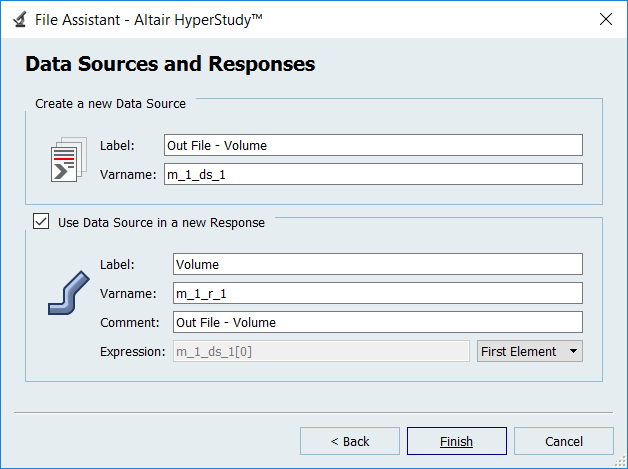Click the 'Comment:' field label
Screen dimensions: 628x469
pos(130,322)
